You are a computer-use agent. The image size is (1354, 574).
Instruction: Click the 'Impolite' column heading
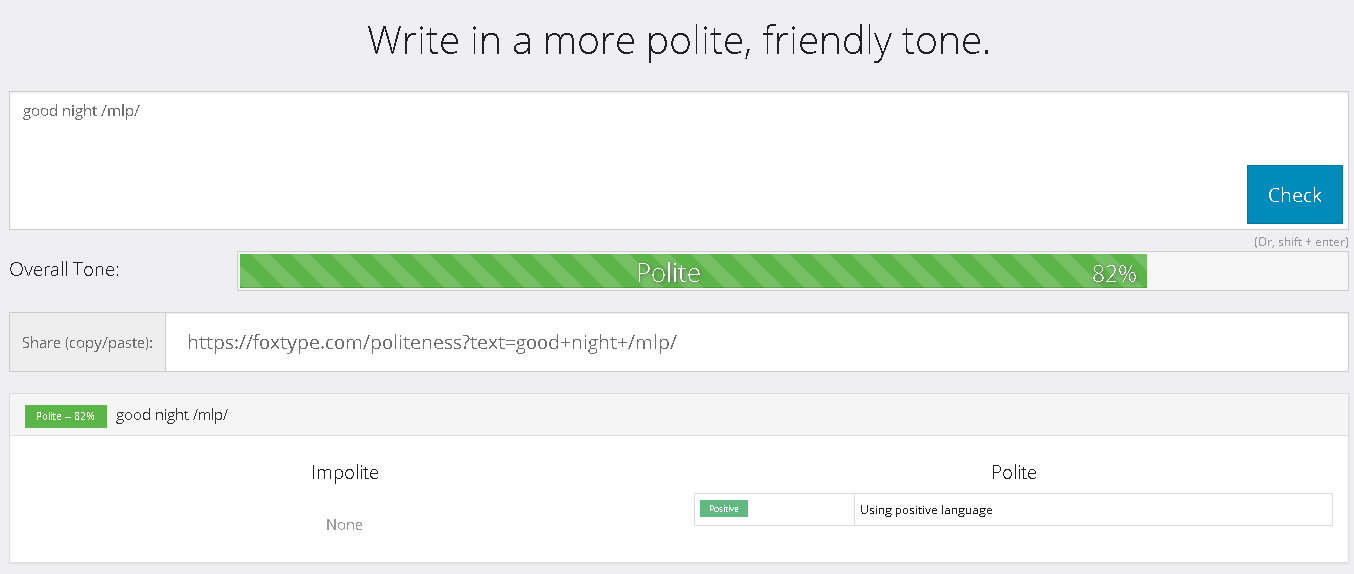[344, 472]
